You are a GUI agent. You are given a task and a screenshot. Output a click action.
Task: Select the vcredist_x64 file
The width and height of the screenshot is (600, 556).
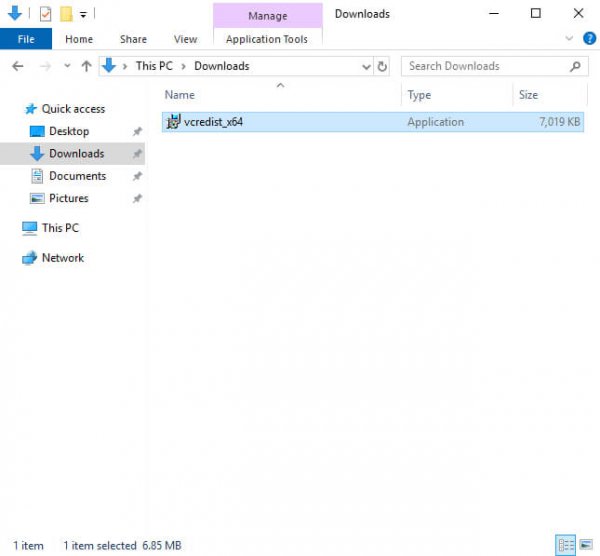pyautogui.click(x=373, y=122)
